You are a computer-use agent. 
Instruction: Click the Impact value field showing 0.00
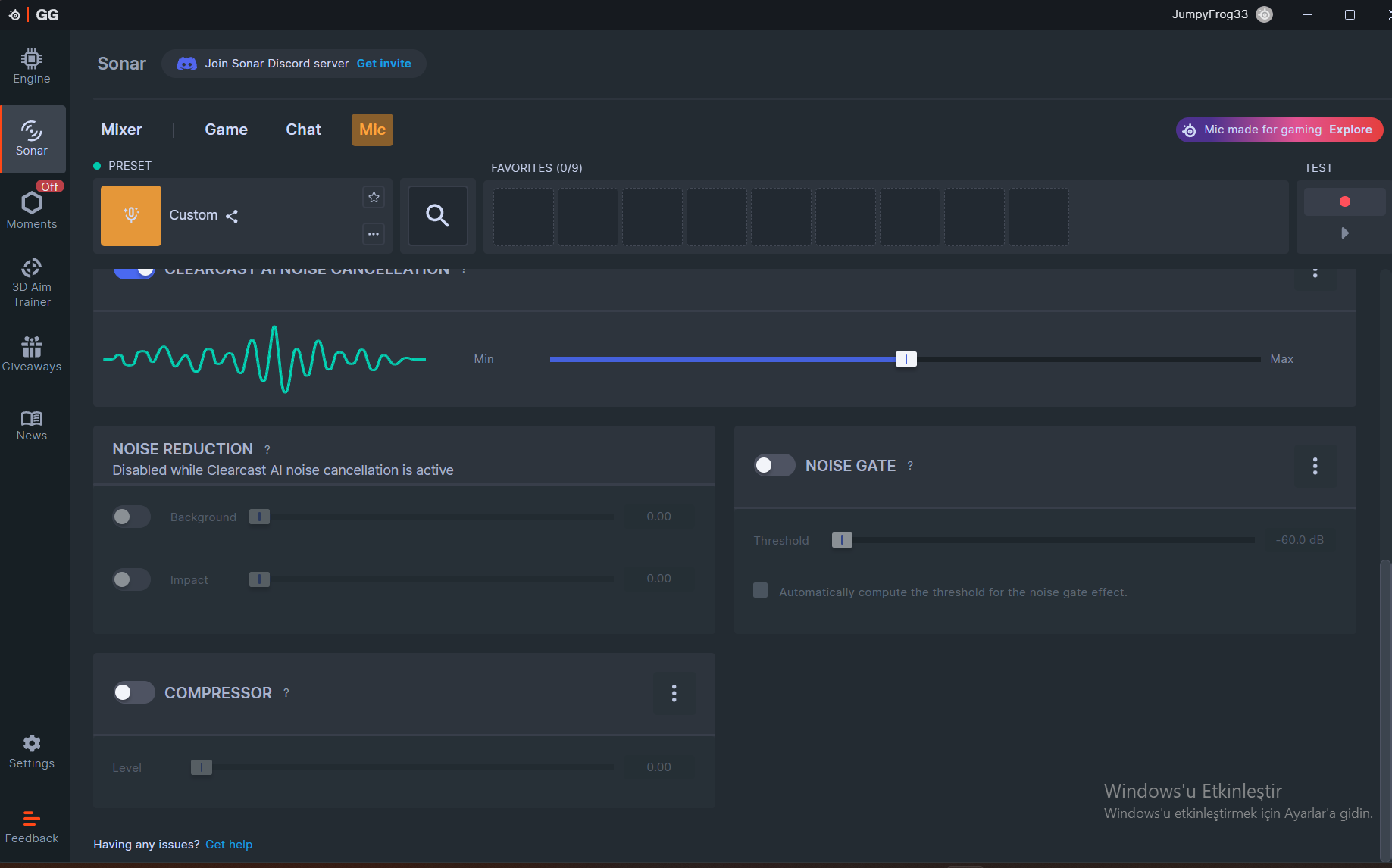(x=658, y=579)
